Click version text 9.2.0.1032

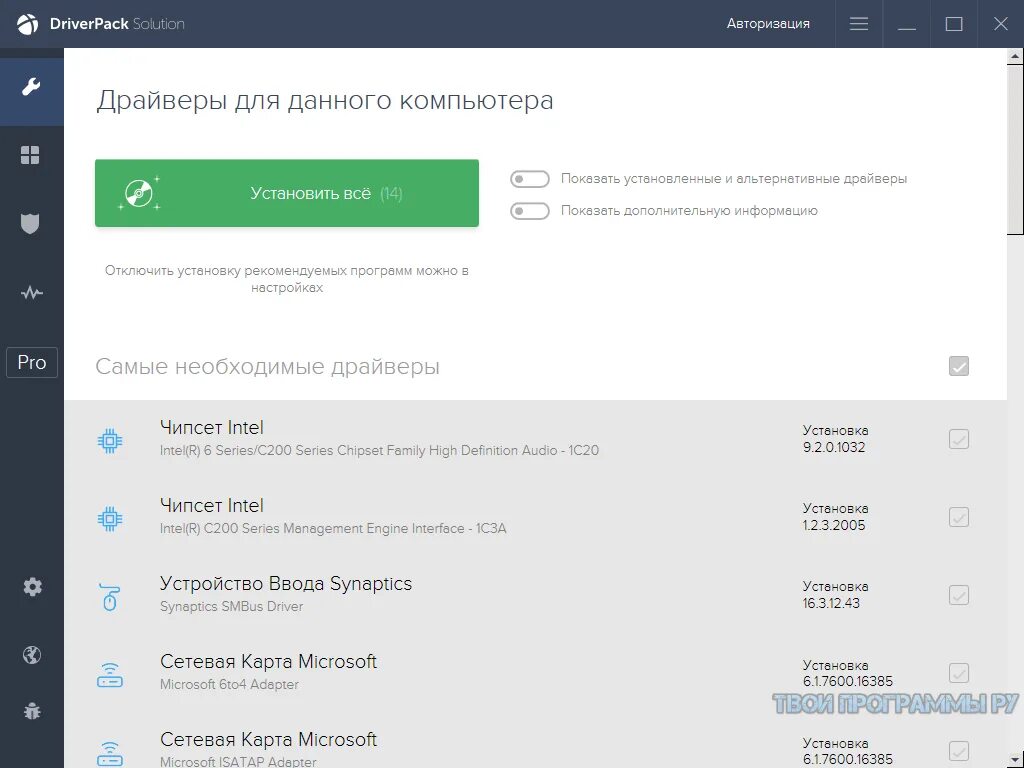click(x=834, y=447)
